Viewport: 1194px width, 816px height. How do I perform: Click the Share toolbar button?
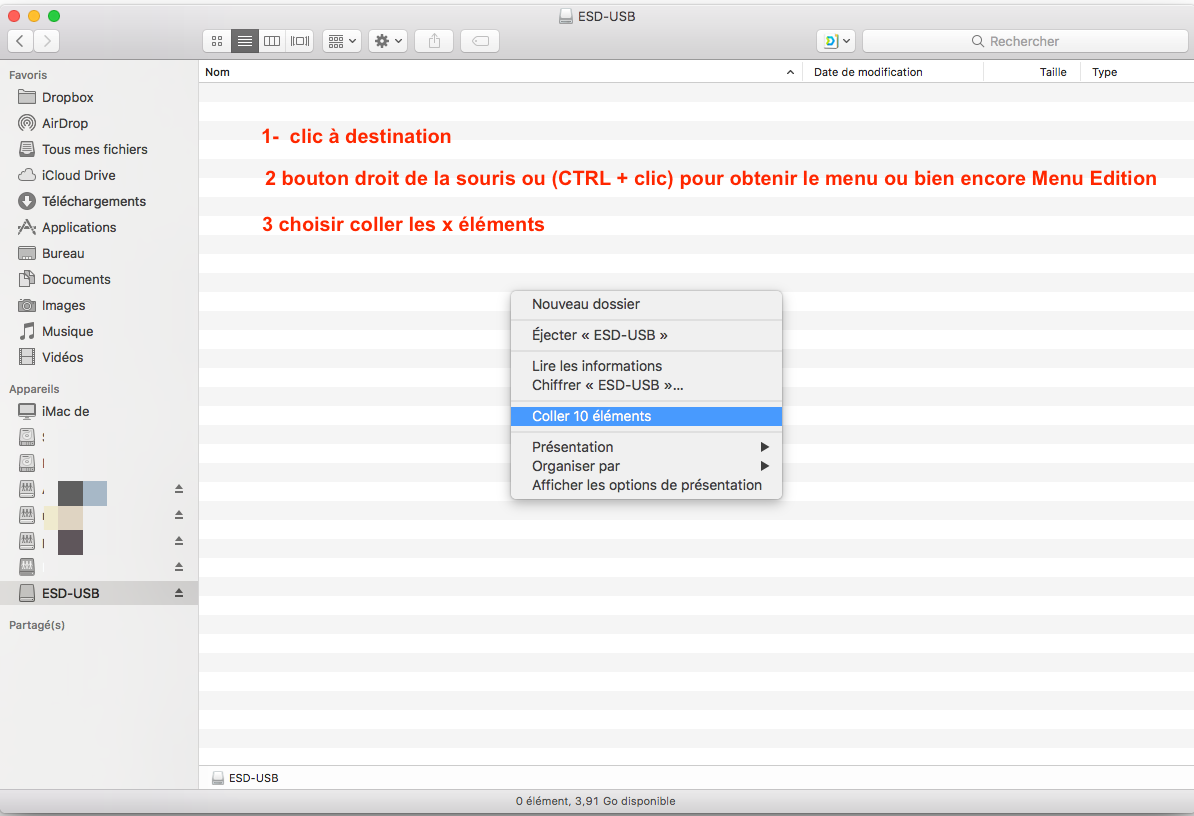click(x=434, y=41)
